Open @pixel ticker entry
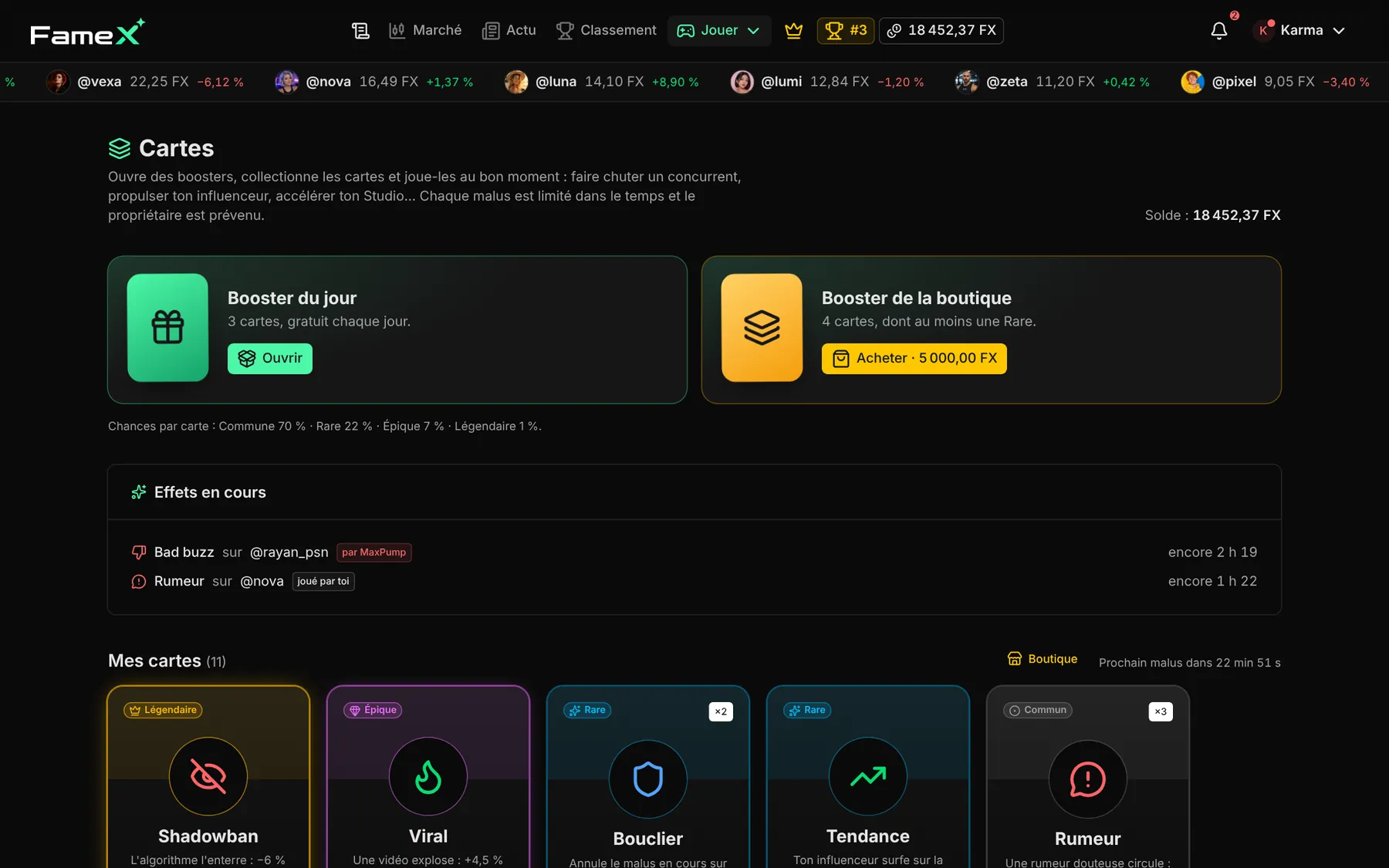 [x=1276, y=82]
